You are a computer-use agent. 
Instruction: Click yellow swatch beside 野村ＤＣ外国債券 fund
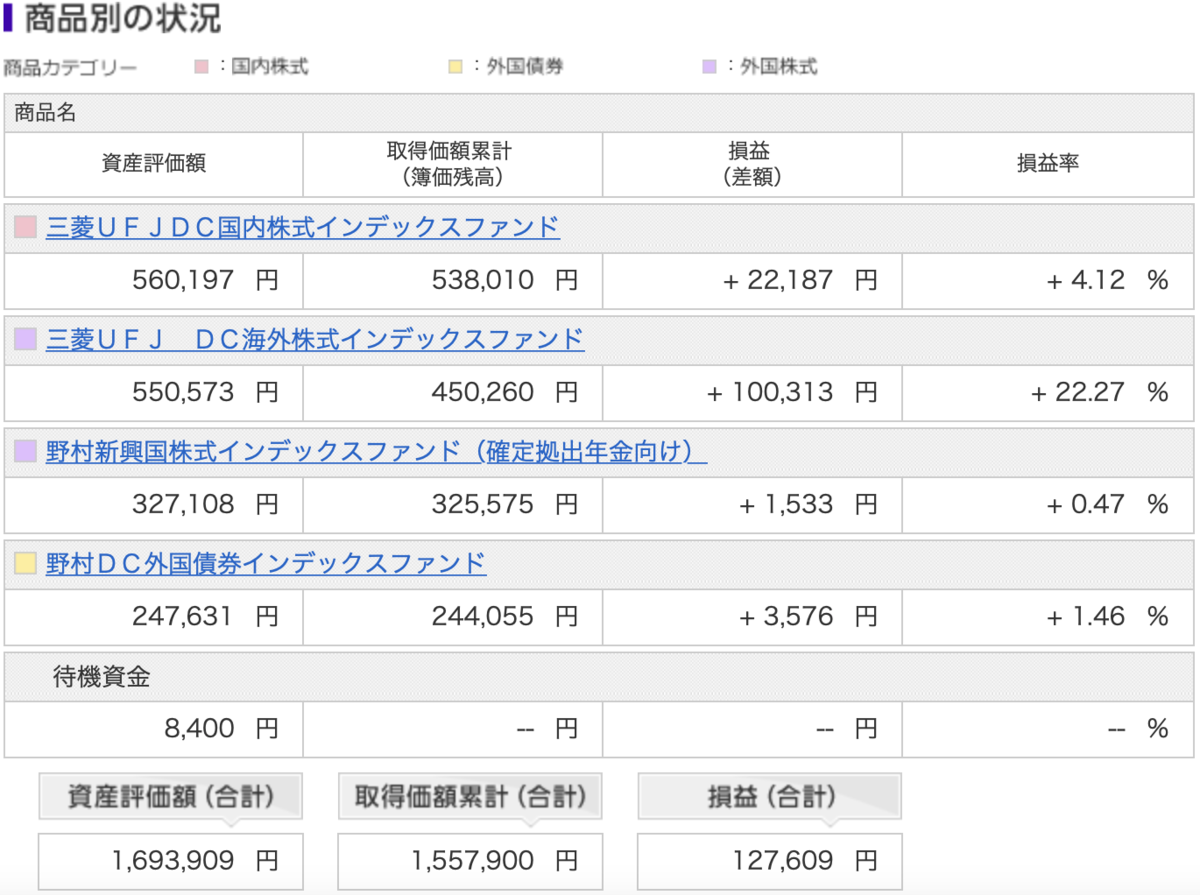point(25,564)
